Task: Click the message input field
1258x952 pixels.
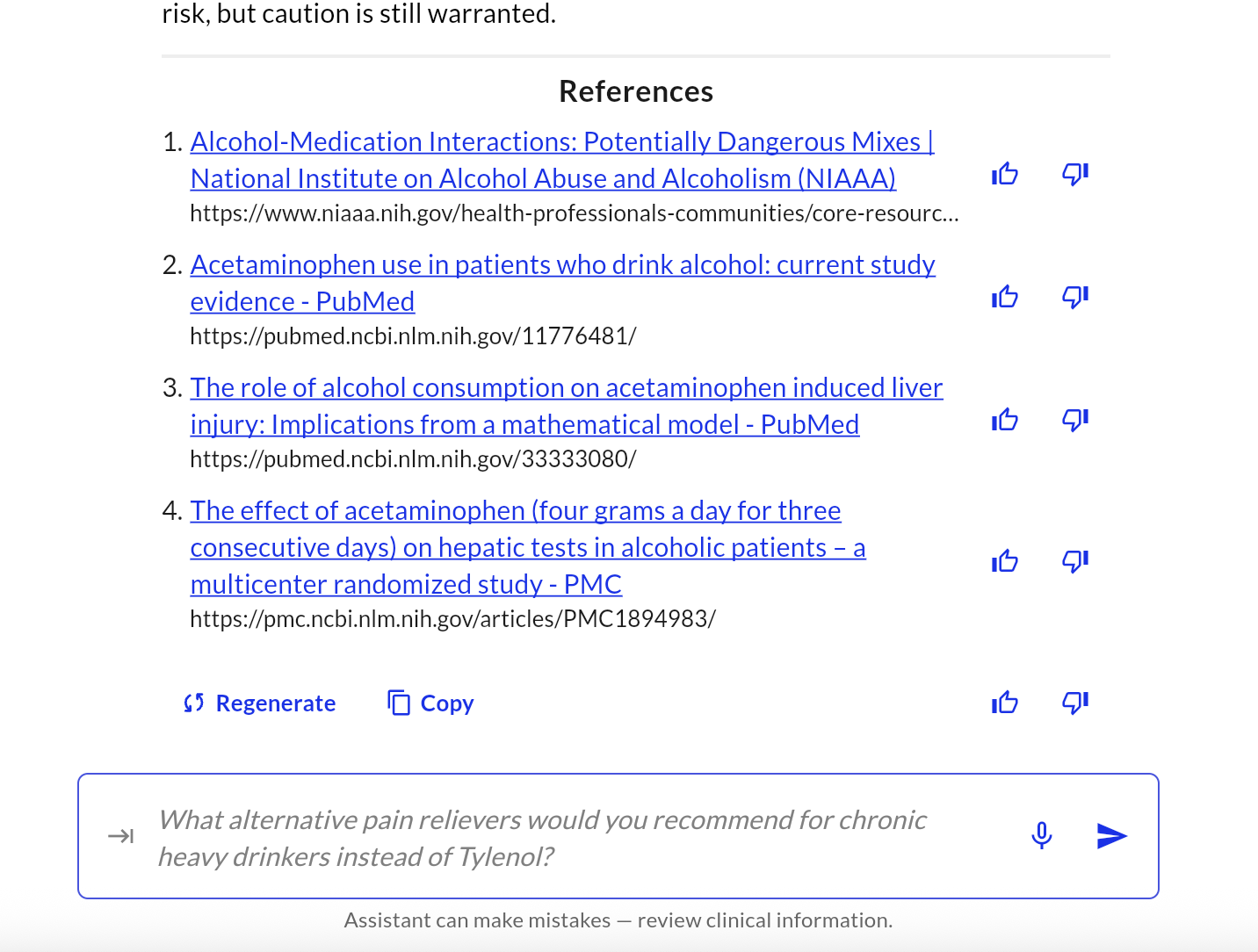Action: click(542, 836)
